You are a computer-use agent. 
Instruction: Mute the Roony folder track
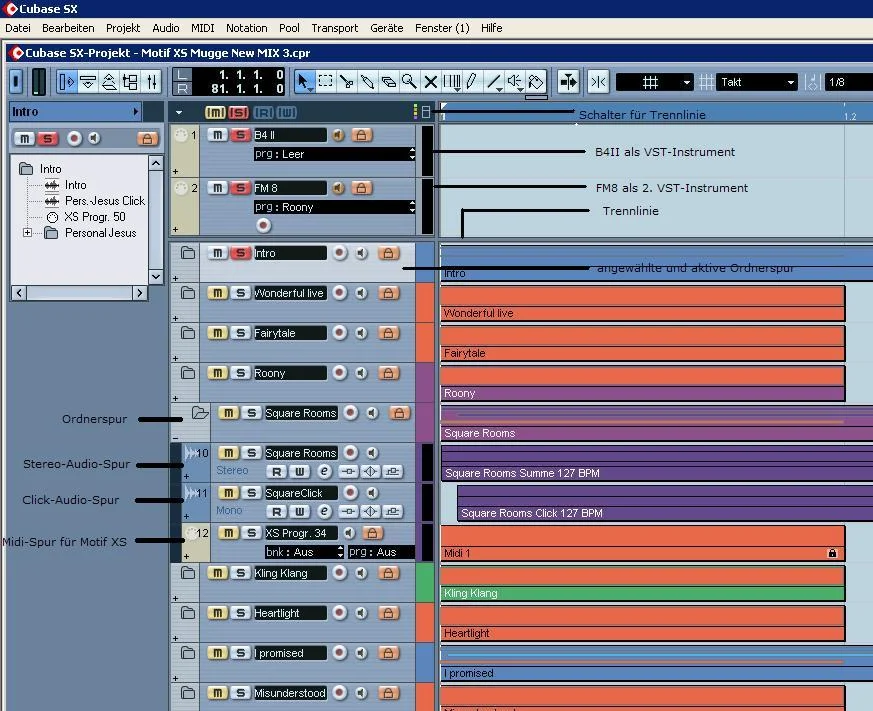[217, 373]
